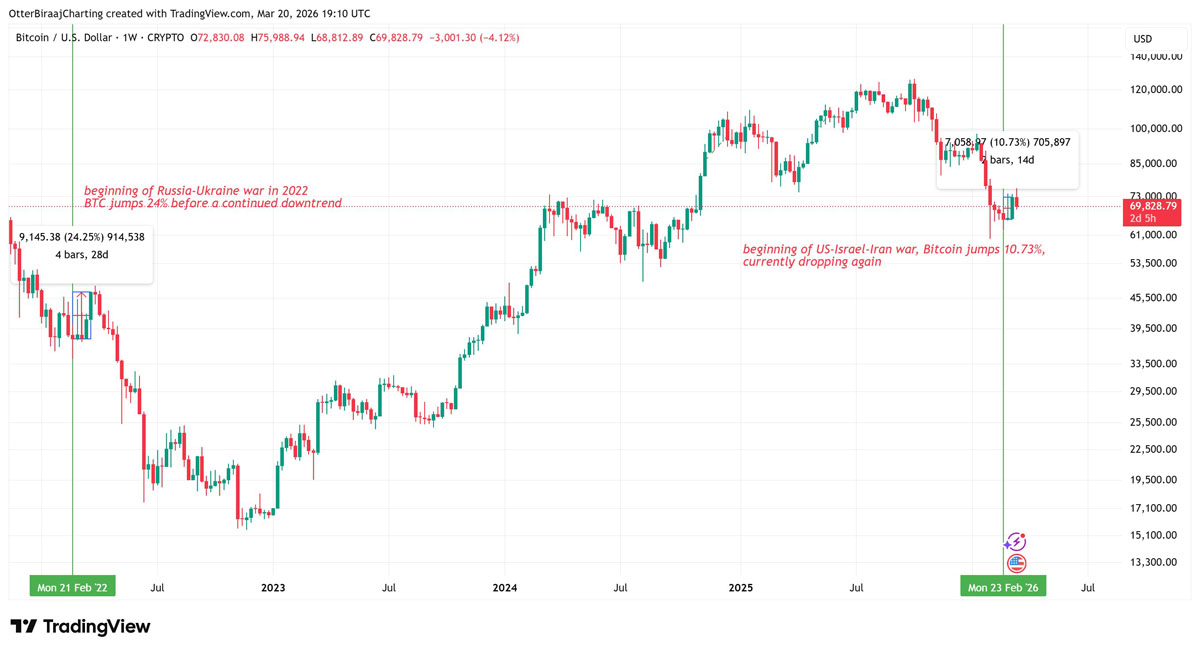Viewport: 1200px width, 653px height.
Task: Click the 2025 label on time axis
Action: click(740, 588)
